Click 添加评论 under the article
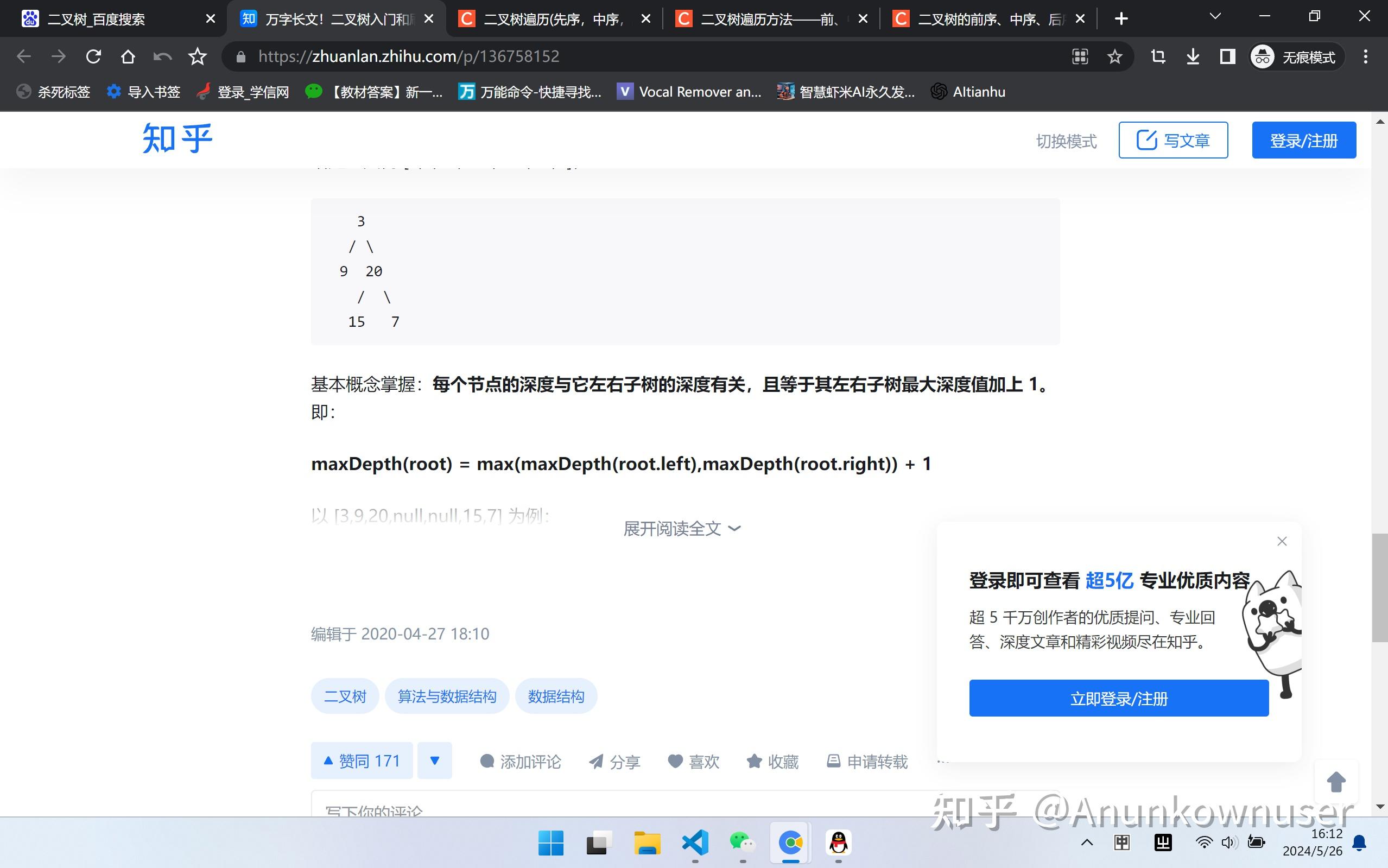1388x868 pixels. point(520,761)
